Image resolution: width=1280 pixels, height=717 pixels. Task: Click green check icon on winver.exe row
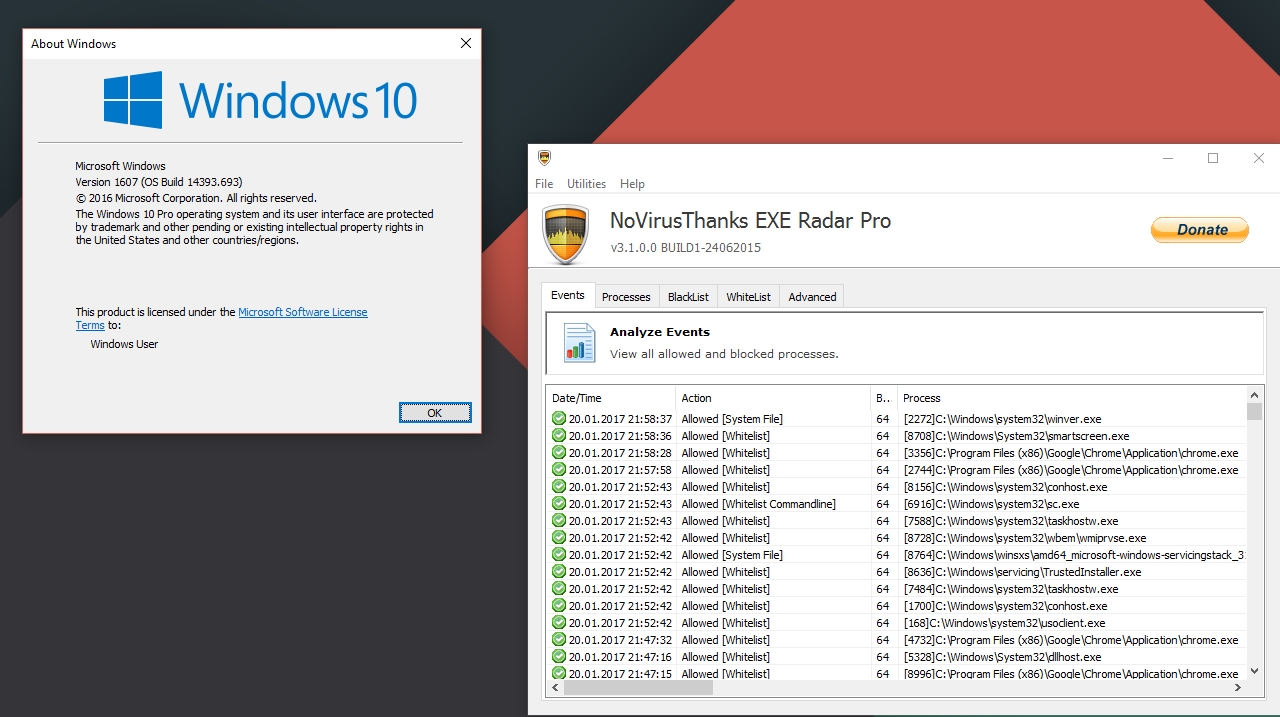pyautogui.click(x=559, y=419)
